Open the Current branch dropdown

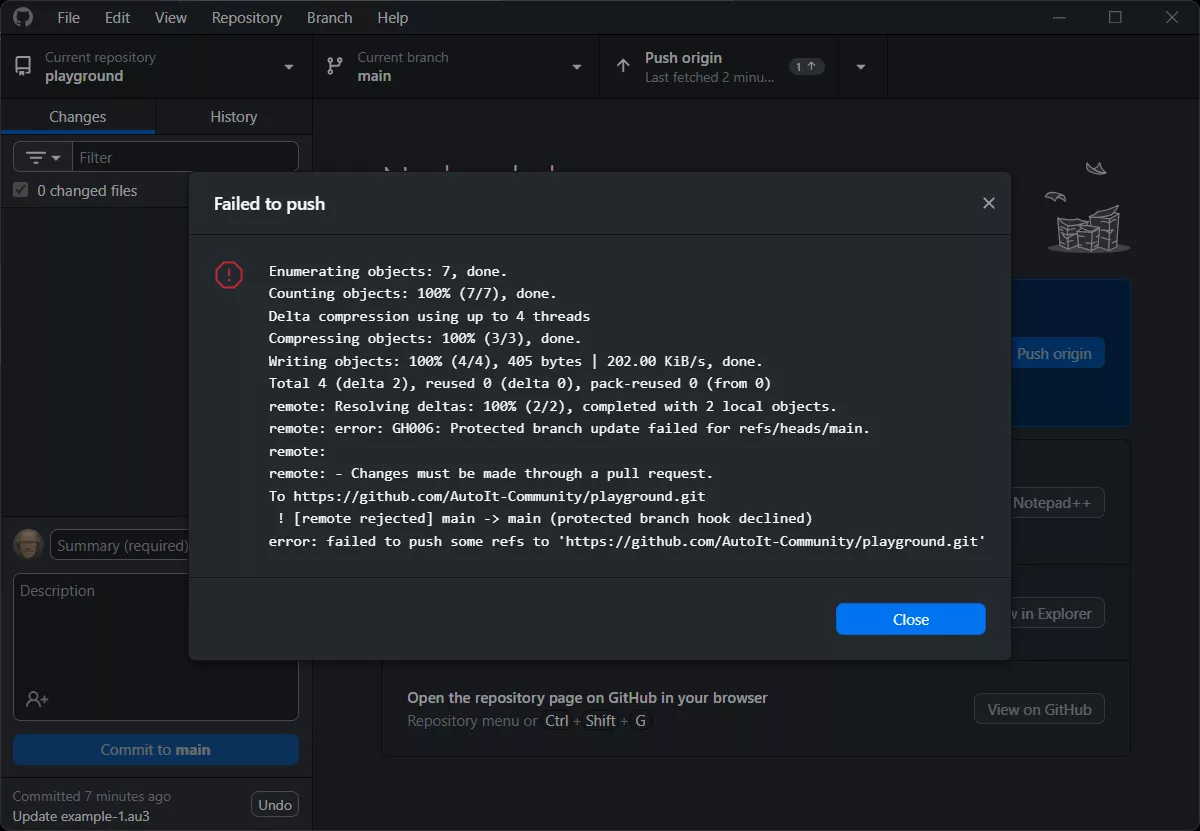pos(576,67)
